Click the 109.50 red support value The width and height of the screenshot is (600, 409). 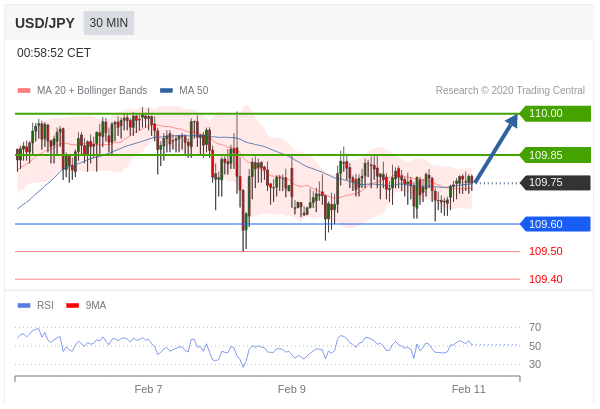tap(546, 251)
